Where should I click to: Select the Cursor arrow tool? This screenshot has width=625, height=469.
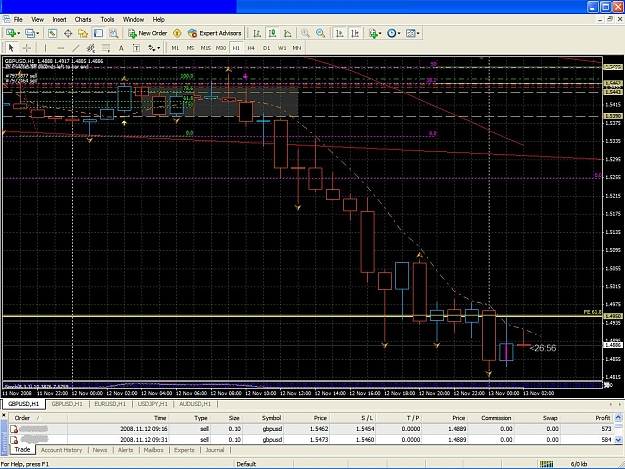(x=11, y=48)
